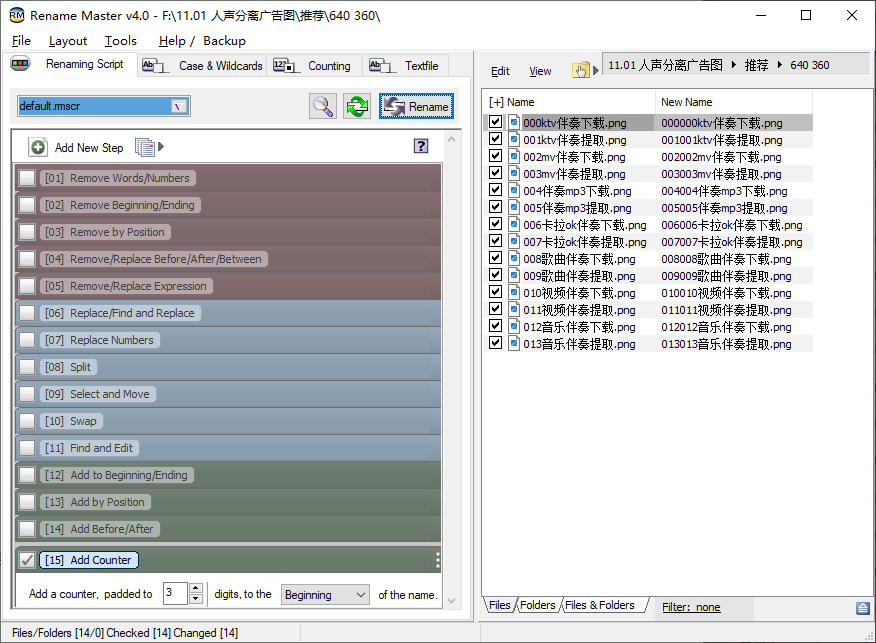The height and width of the screenshot is (643, 876).
Task: Switch to the Case & Wildcards tab
Action: tap(205, 66)
